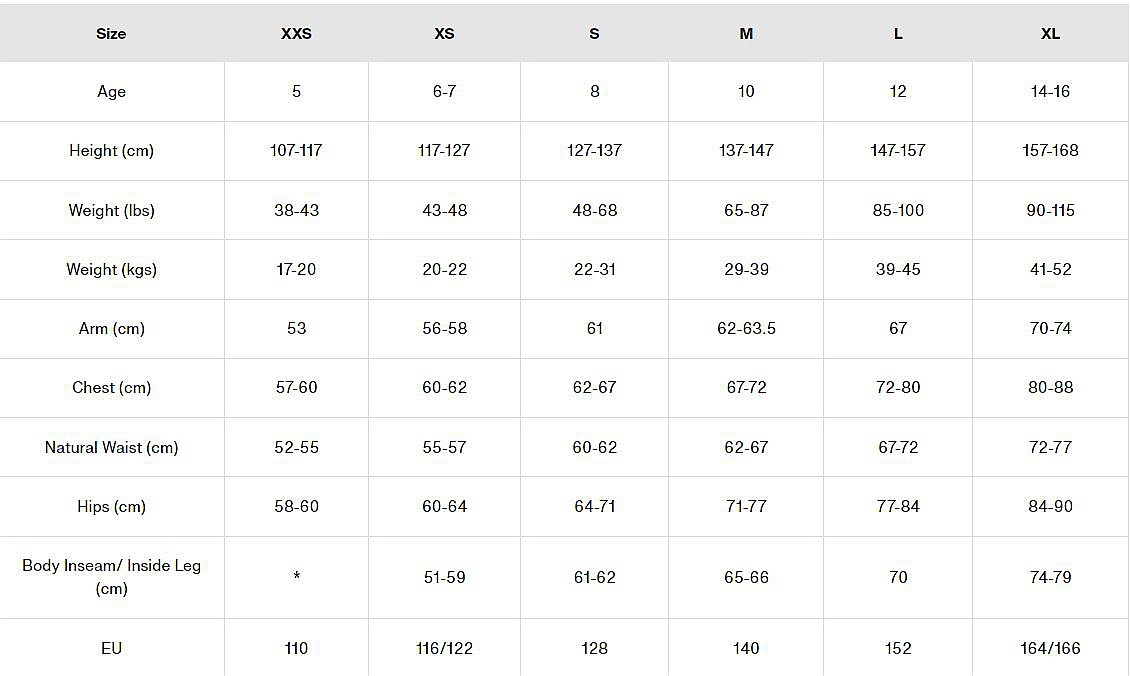This screenshot has width=1131, height=676.
Task: Click the Age row label
Action: tap(111, 91)
